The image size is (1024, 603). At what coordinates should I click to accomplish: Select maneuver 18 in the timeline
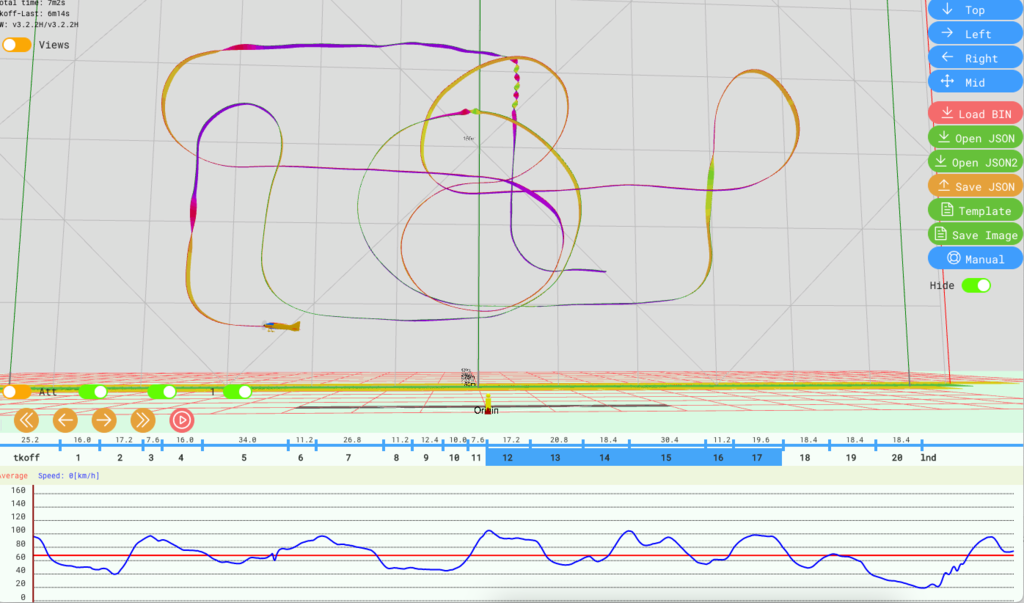click(805, 457)
